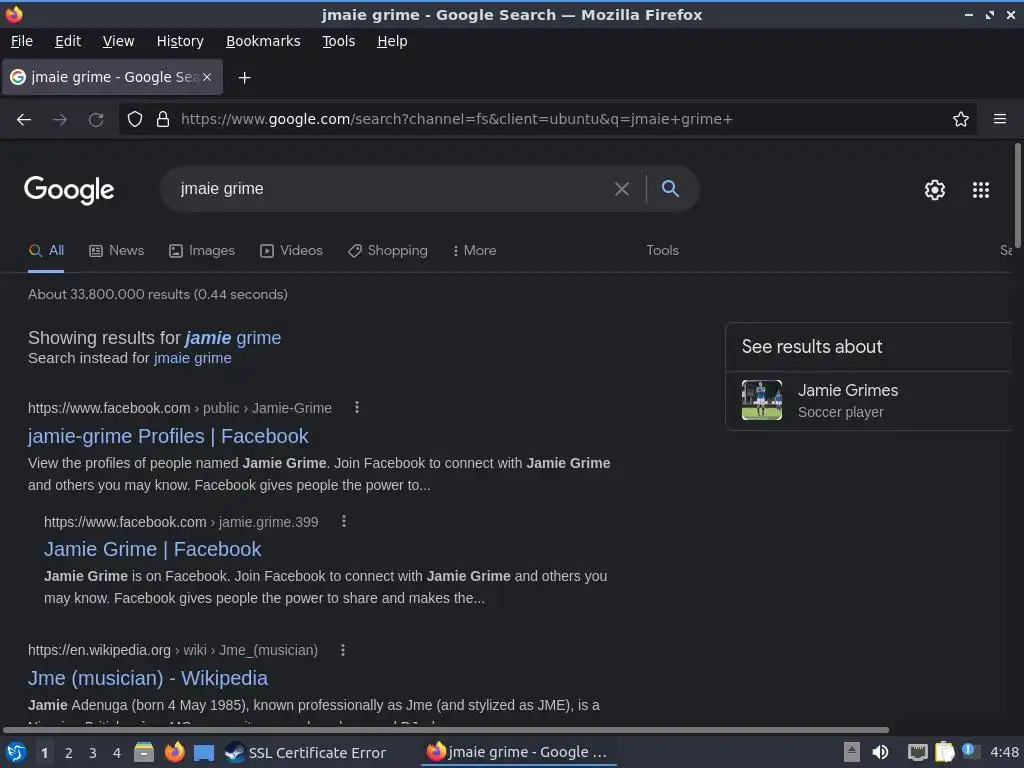This screenshot has width=1024, height=768.
Task: Go back to the previous page
Action: (24, 120)
